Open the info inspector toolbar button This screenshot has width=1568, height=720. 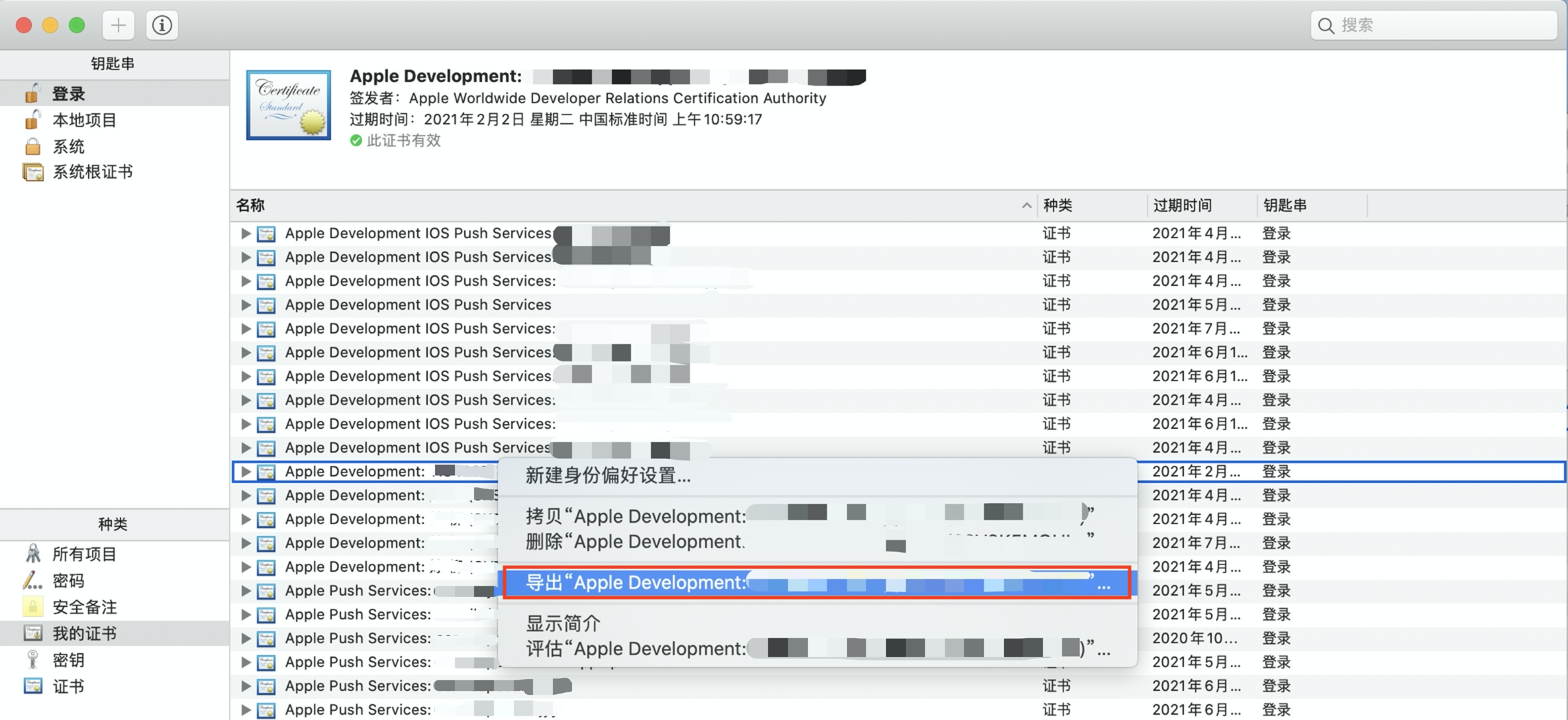(162, 25)
